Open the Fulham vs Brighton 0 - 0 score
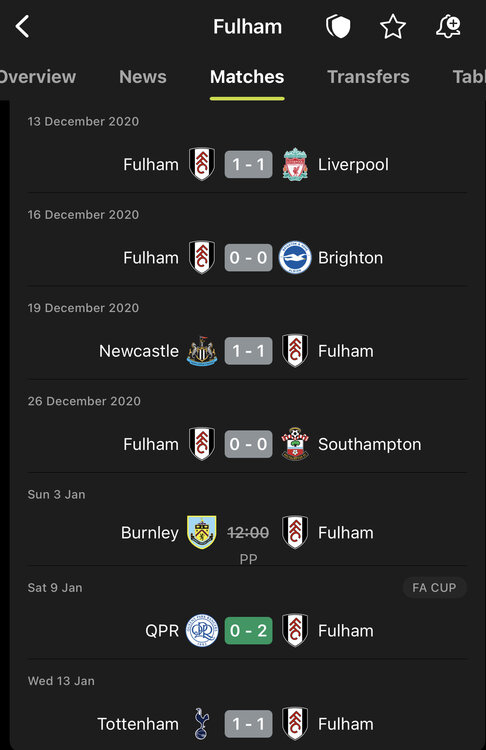Screen dimensions: 486x750 coord(249,258)
